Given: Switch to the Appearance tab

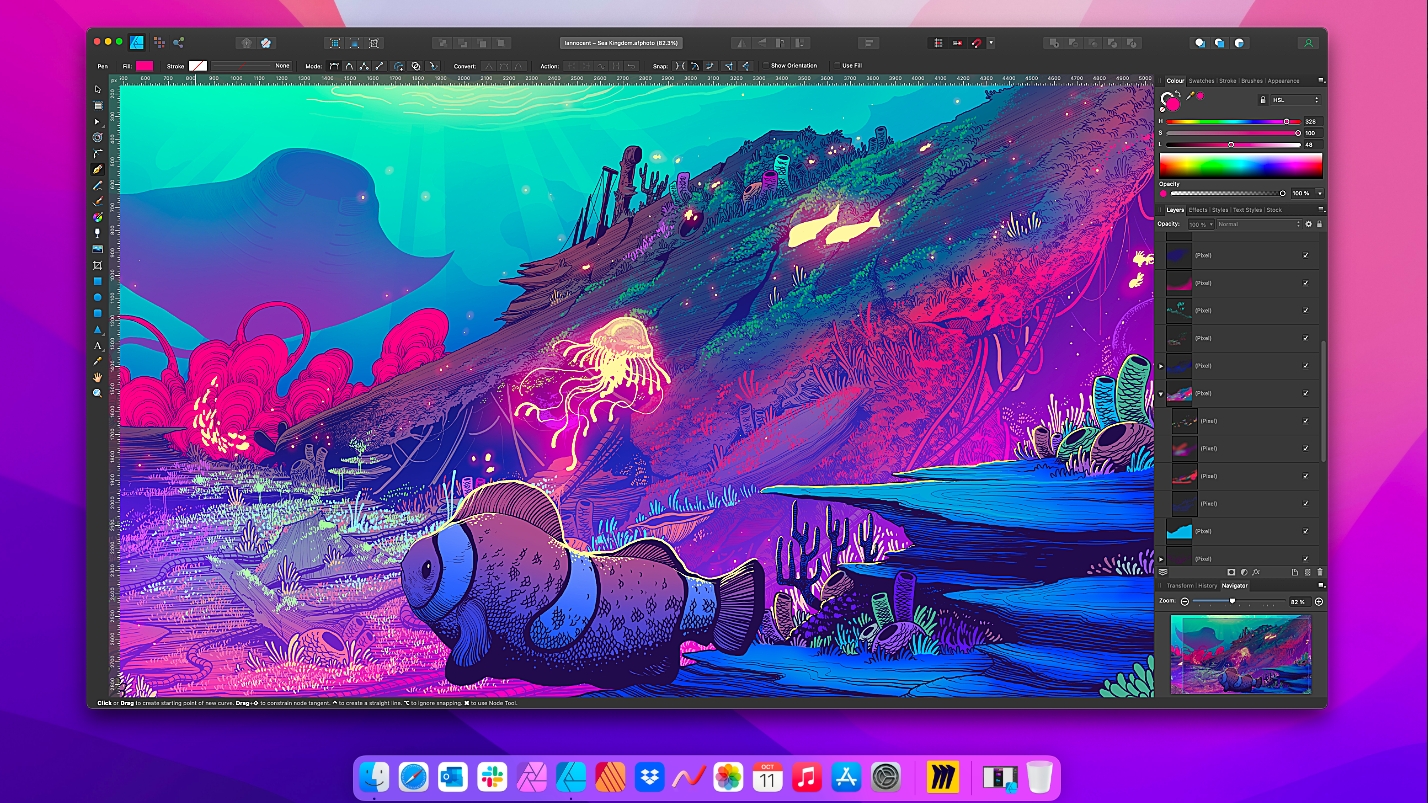Looking at the screenshot, I should pyautogui.click(x=1284, y=81).
